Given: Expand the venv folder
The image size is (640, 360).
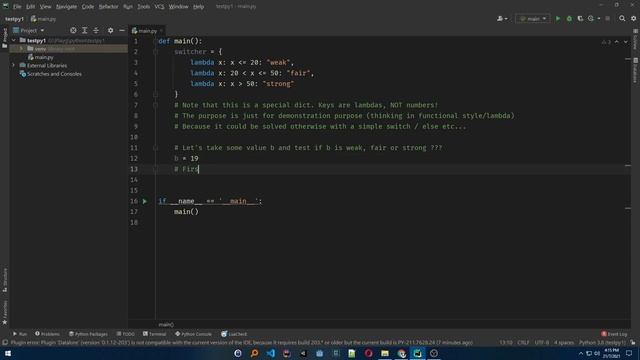Looking at the screenshot, I should [x=21, y=49].
